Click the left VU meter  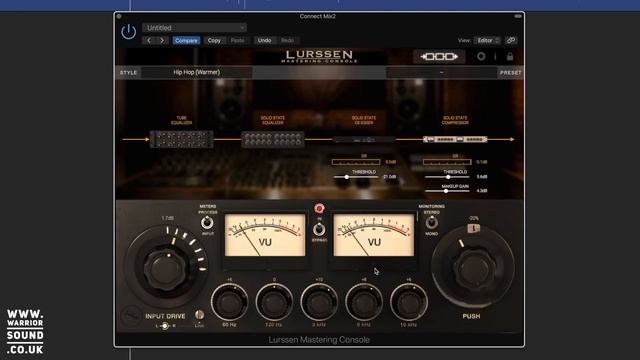[265, 236]
